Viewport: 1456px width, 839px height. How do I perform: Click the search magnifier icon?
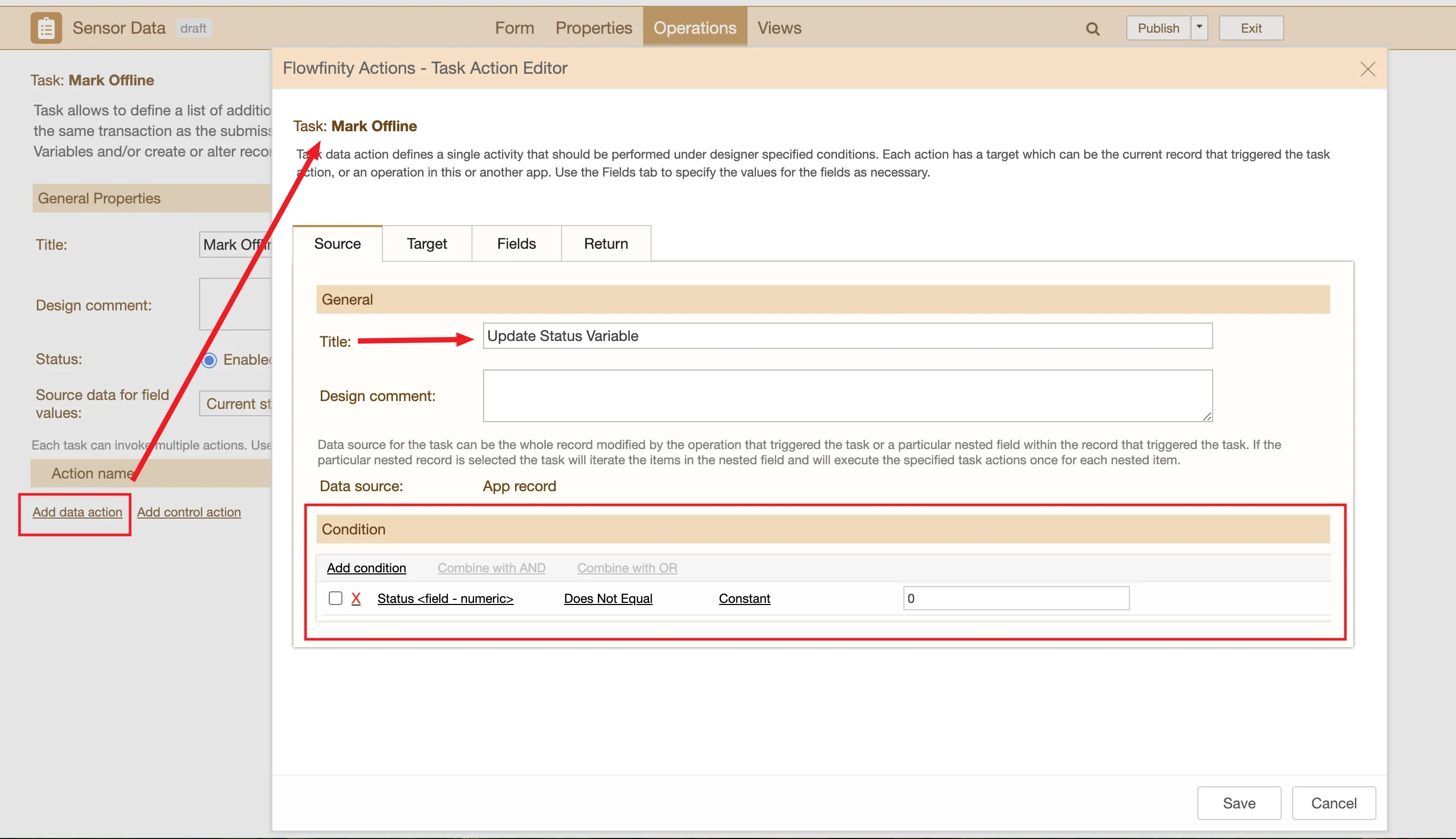coord(1093,29)
